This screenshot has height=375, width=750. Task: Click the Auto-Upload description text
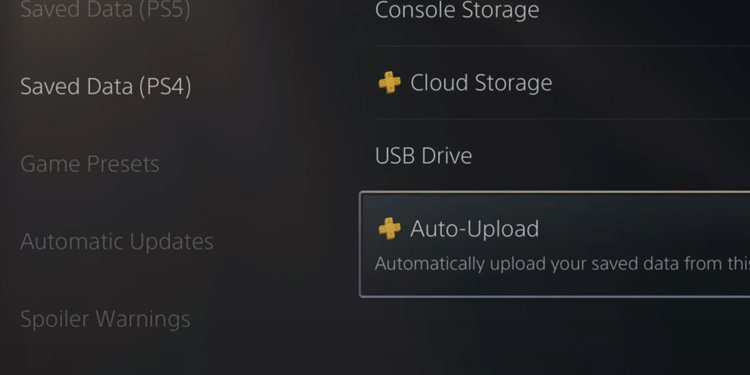click(x=562, y=264)
